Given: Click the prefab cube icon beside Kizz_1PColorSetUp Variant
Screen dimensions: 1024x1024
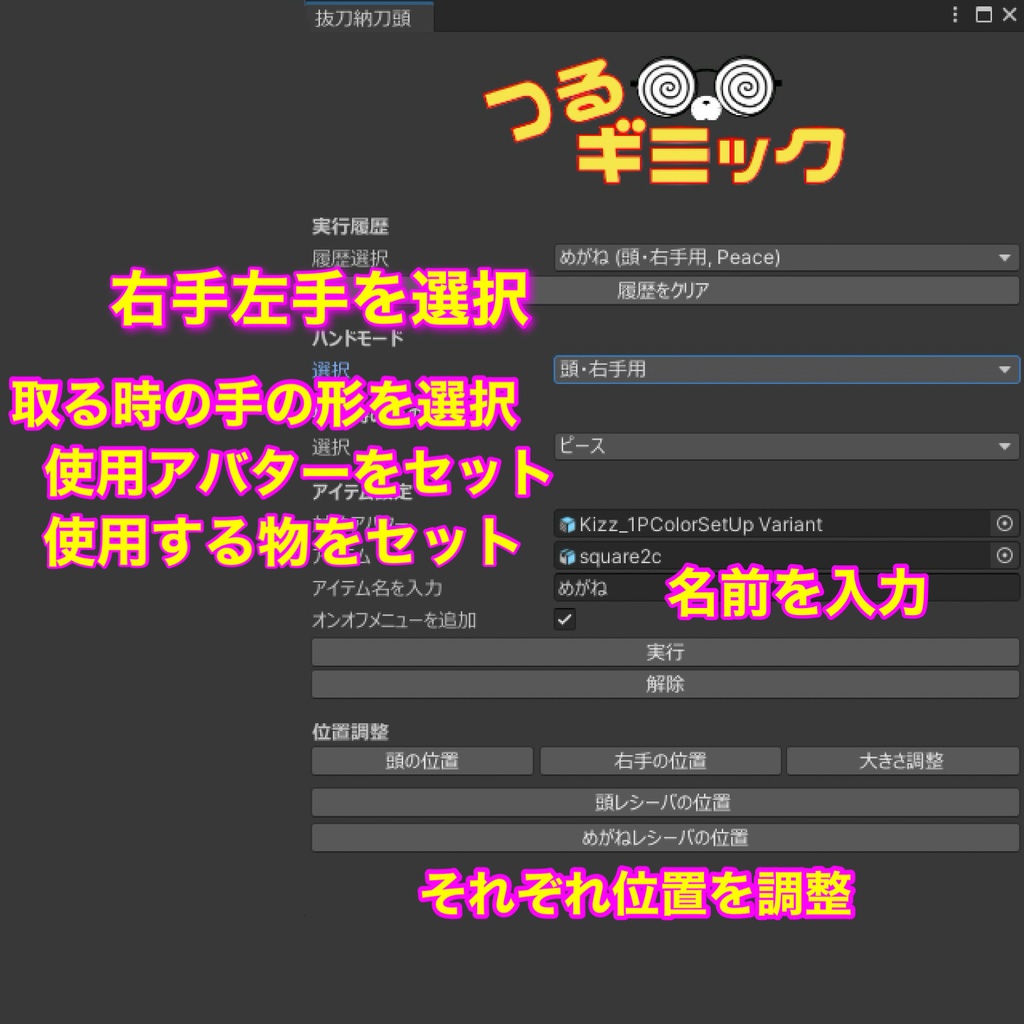Looking at the screenshot, I should (x=569, y=524).
